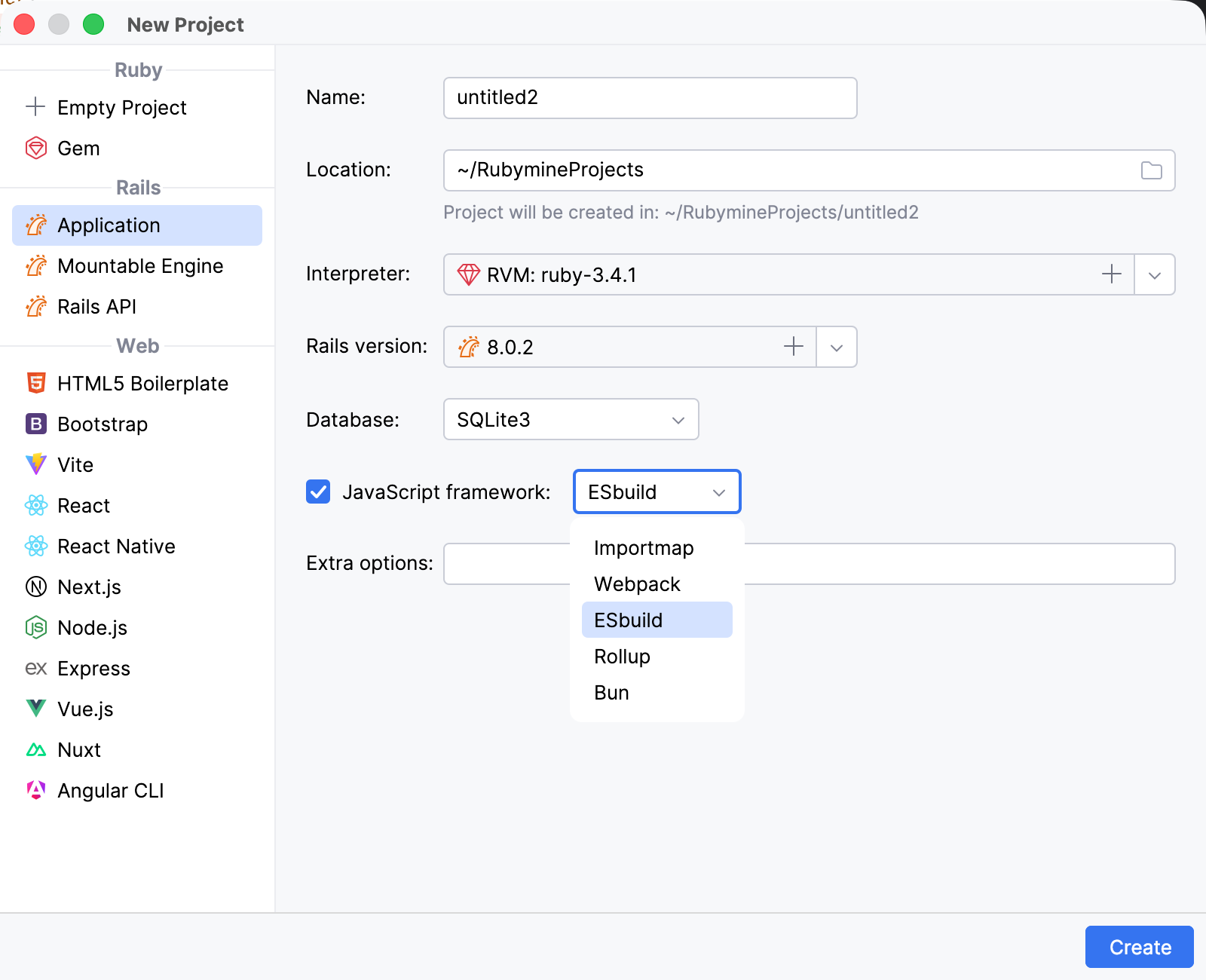Expand the Rails version dropdown arrow
The height and width of the screenshot is (980, 1206).
pos(837,347)
